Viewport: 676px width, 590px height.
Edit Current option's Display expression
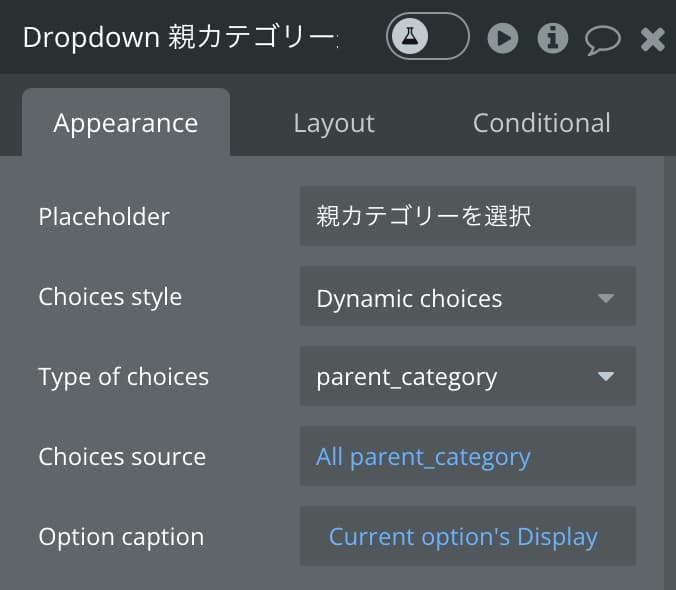click(x=463, y=537)
